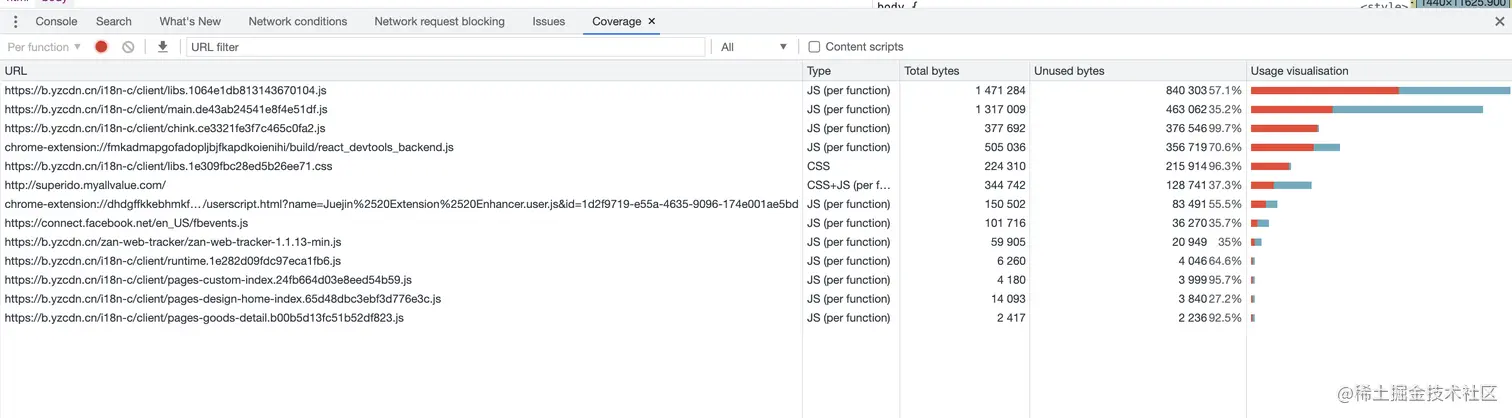The width and height of the screenshot is (1512, 418).
Task: Click unused bytes 83 491 55.5%
Action: 1207,204
